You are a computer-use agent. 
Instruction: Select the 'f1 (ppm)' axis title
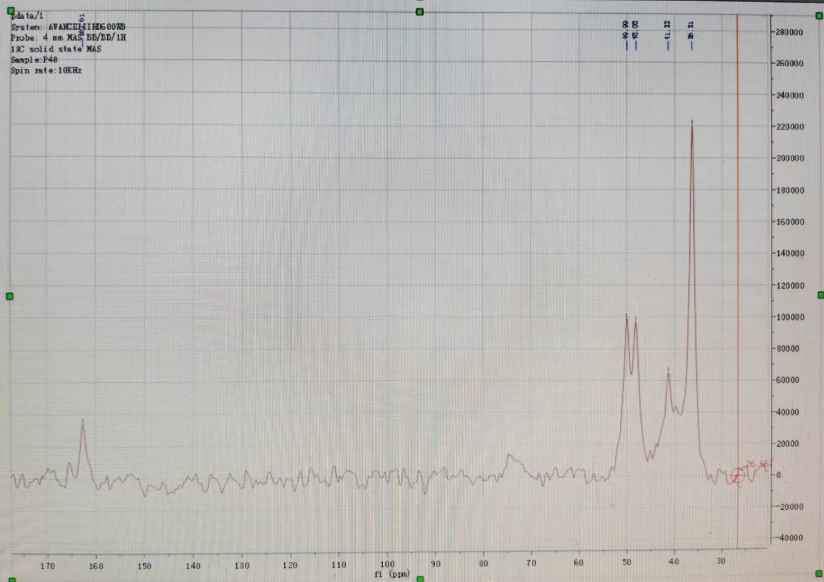point(392,574)
